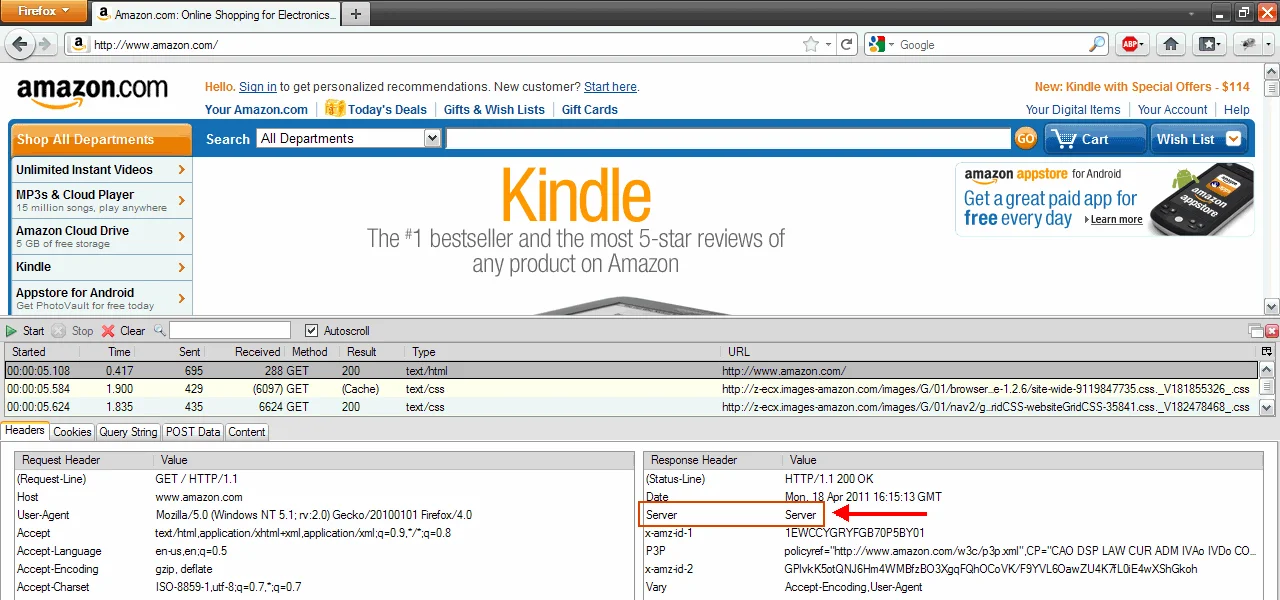Close the HttpFox panel with red X

(1272, 331)
